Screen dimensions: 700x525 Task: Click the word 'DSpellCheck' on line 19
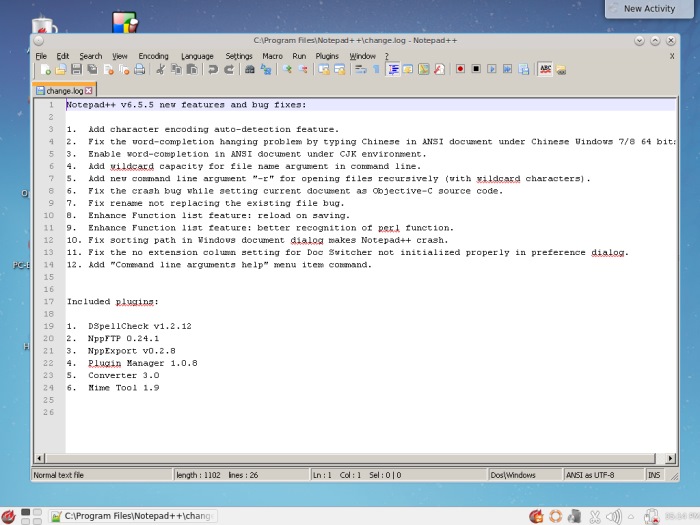coord(118,326)
